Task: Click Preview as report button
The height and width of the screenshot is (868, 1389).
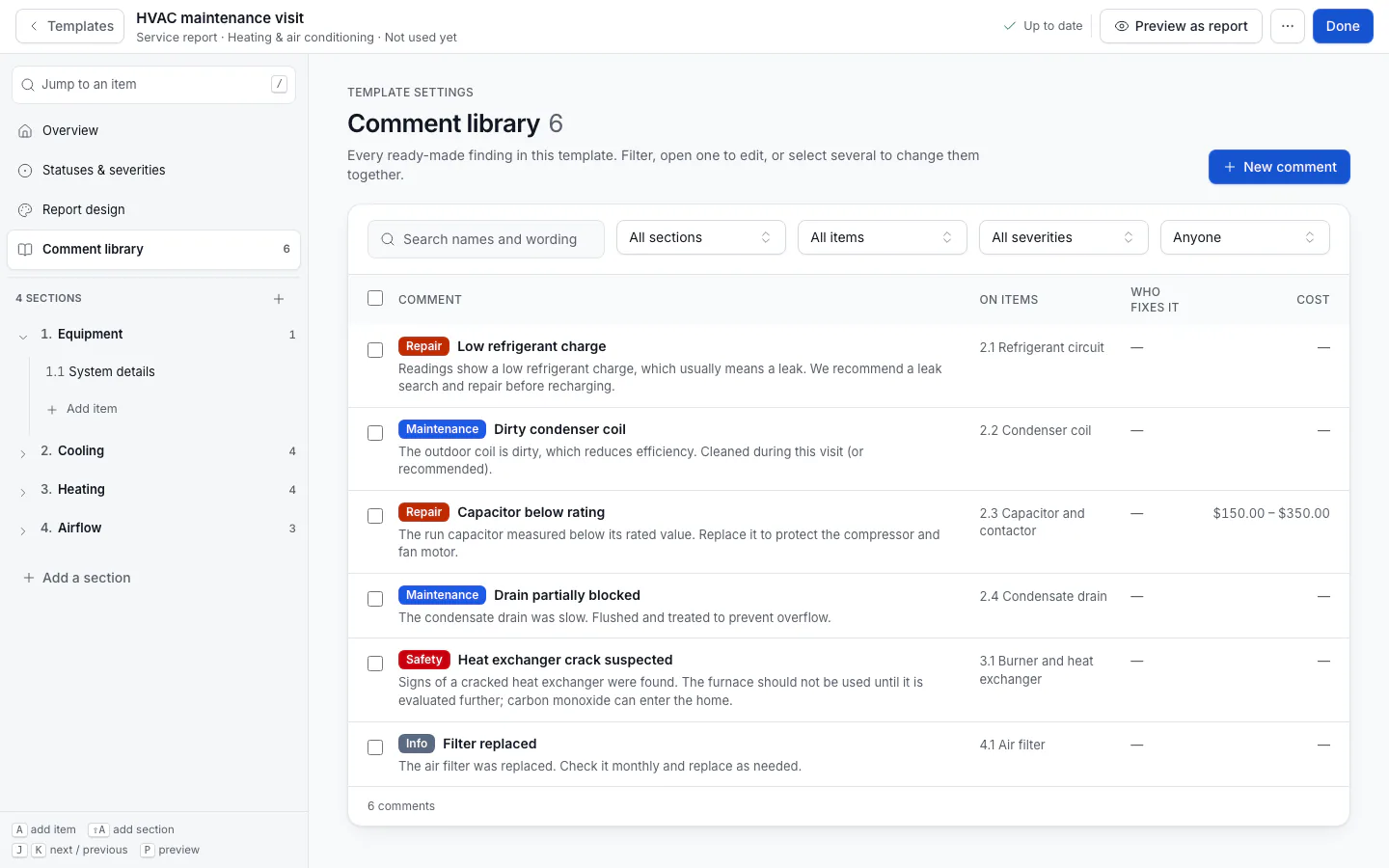Action: (1181, 26)
